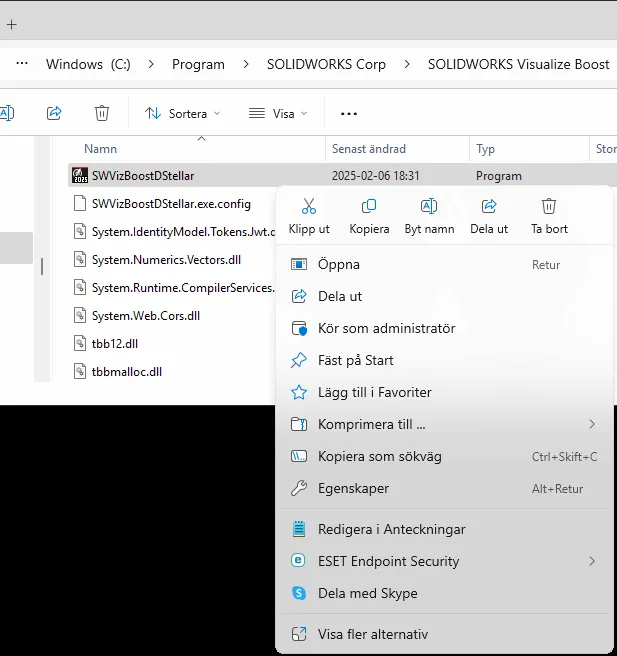The width and height of the screenshot is (617, 656).
Task: Expand chevron after Windows (C:) breadcrumb
Action: (151, 64)
